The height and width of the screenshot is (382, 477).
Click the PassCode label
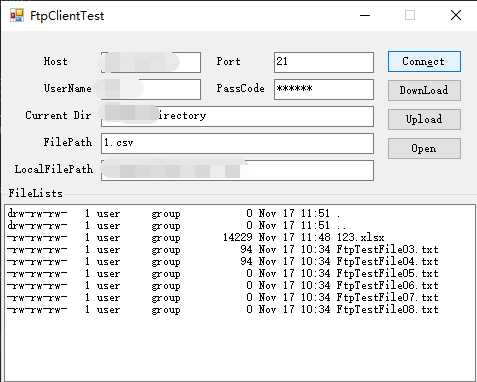coord(240,89)
